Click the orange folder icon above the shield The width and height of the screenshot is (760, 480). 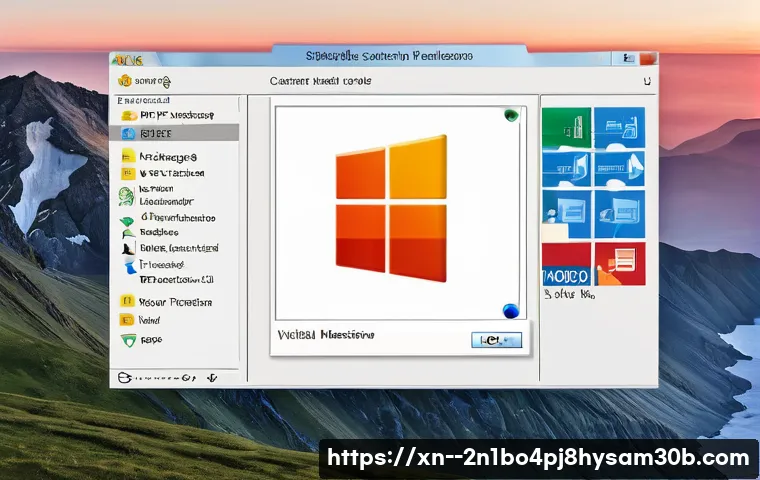tap(127, 320)
